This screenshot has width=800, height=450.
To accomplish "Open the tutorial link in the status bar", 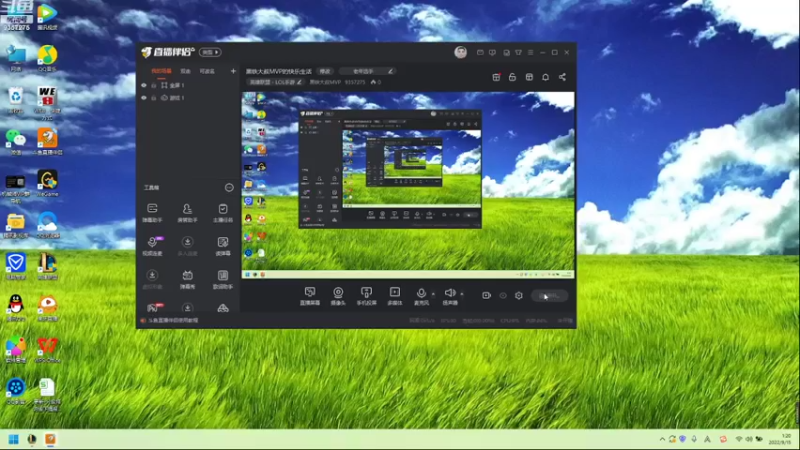I will click(x=173, y=320).
